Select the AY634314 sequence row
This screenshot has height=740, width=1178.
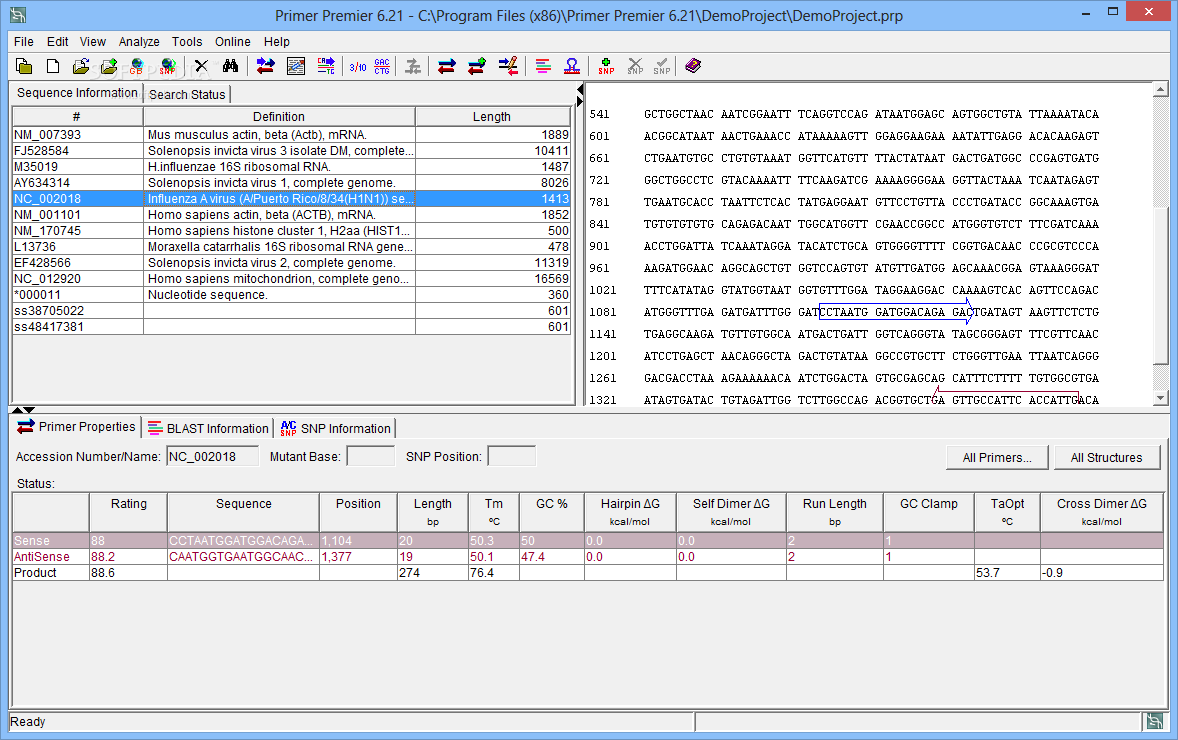(x=291, y=183)
